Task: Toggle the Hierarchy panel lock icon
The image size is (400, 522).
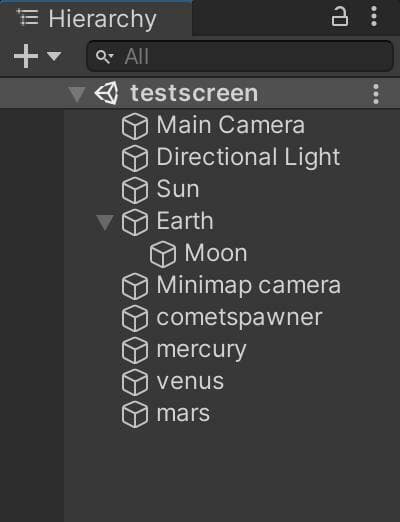Action: [x=340, y=17]
